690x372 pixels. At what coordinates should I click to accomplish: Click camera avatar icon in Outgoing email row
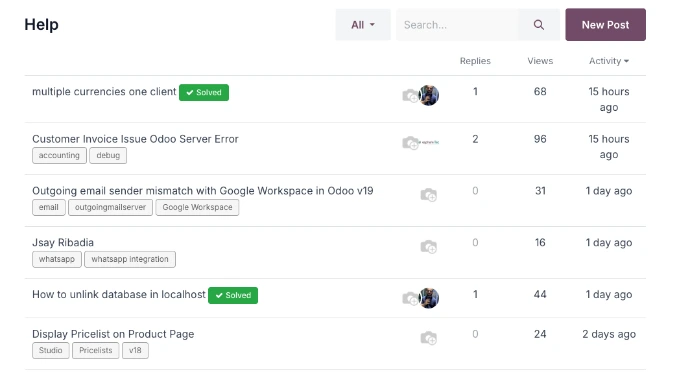[429, 195]
